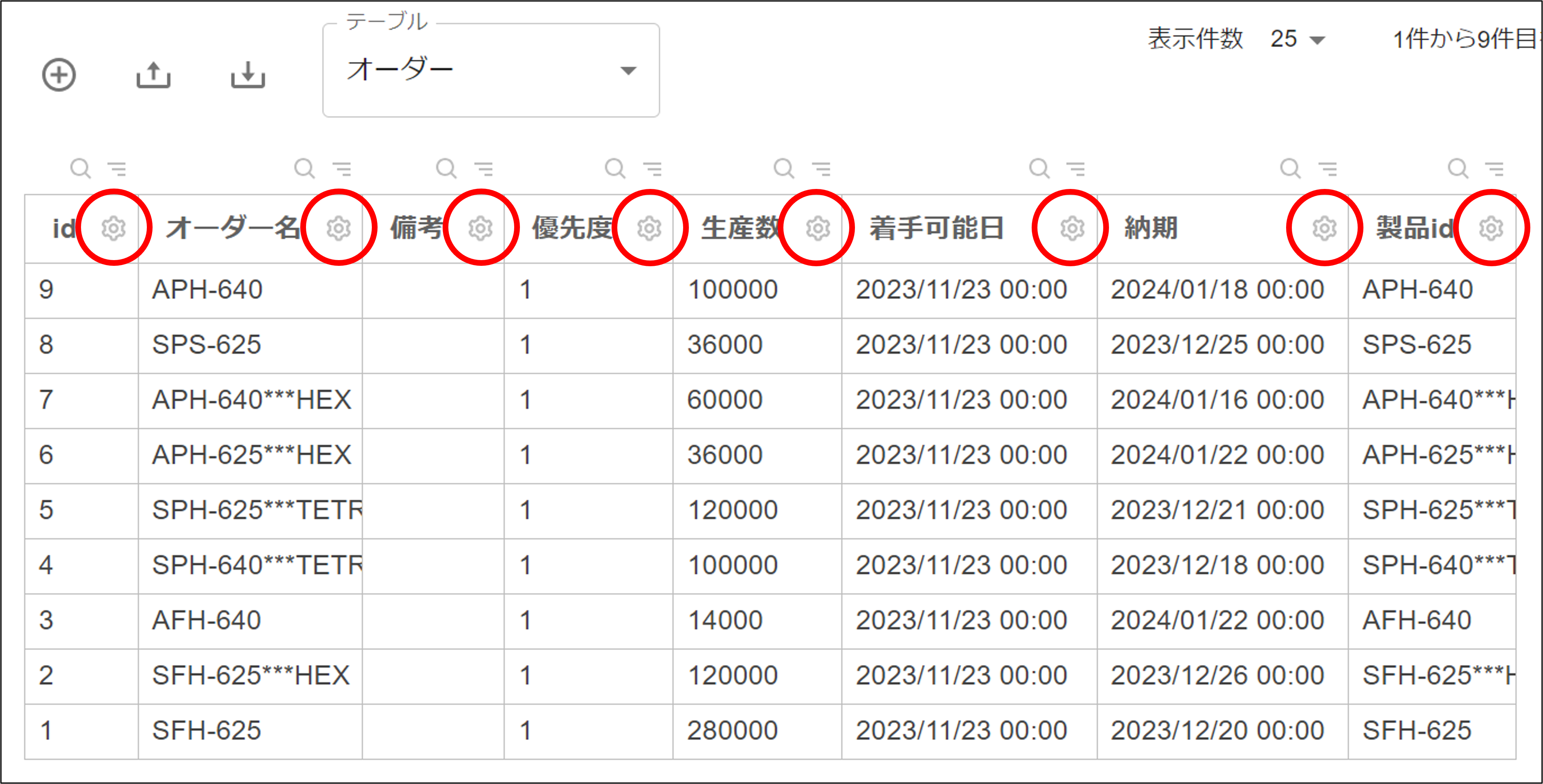Click the add new record plus icon
This screenshot has height=784, width=1543.
59,75
